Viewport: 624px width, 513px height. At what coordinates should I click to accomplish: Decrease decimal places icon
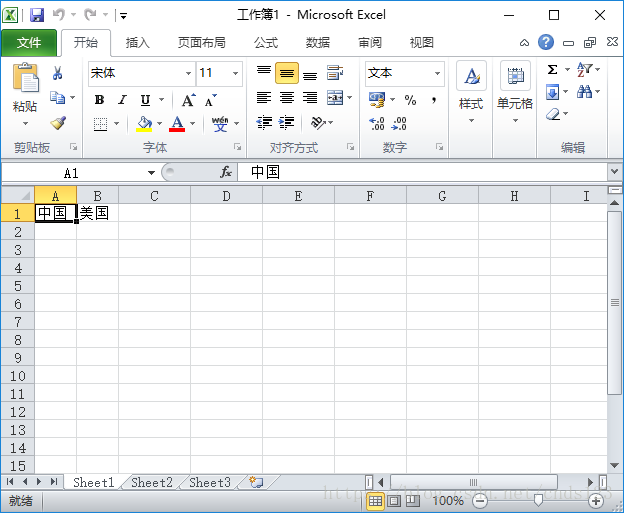click(399, 124)
